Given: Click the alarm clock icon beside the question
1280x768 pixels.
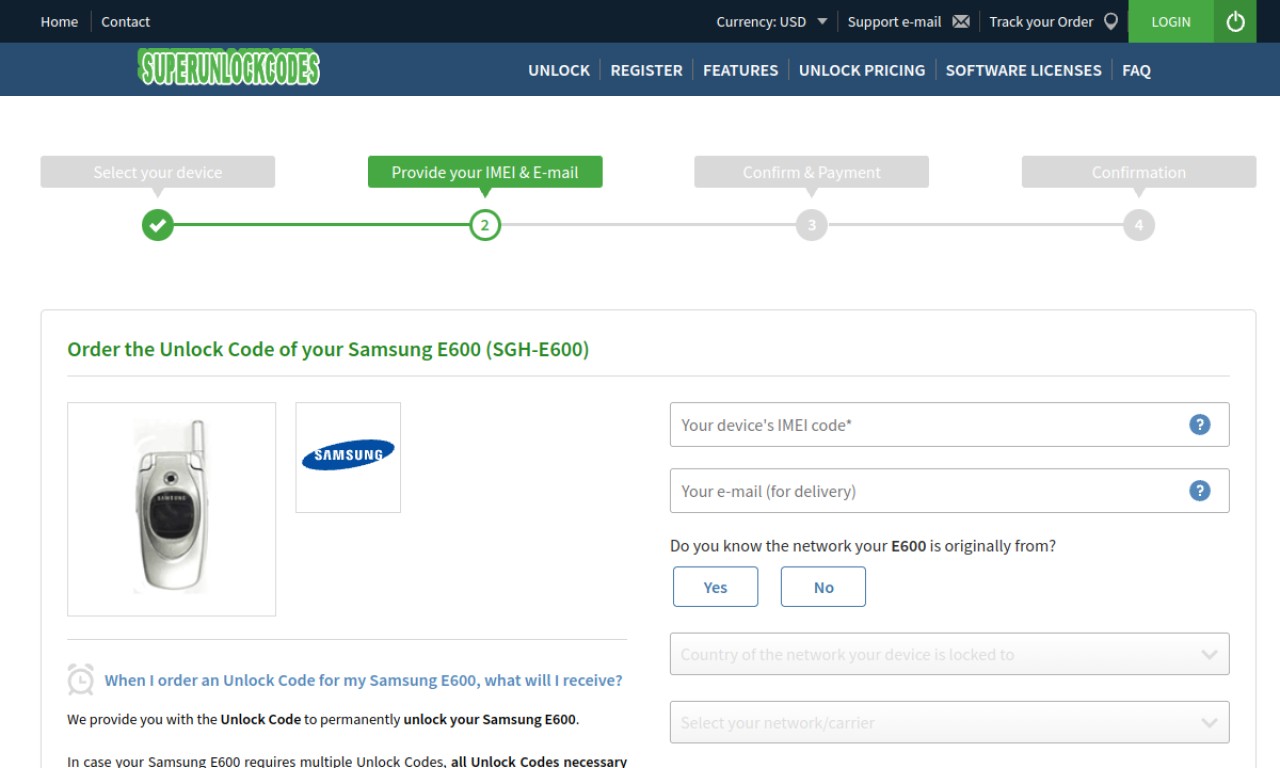Looking at the screenshot, I should pyautogui.click(x=81, y=680).
